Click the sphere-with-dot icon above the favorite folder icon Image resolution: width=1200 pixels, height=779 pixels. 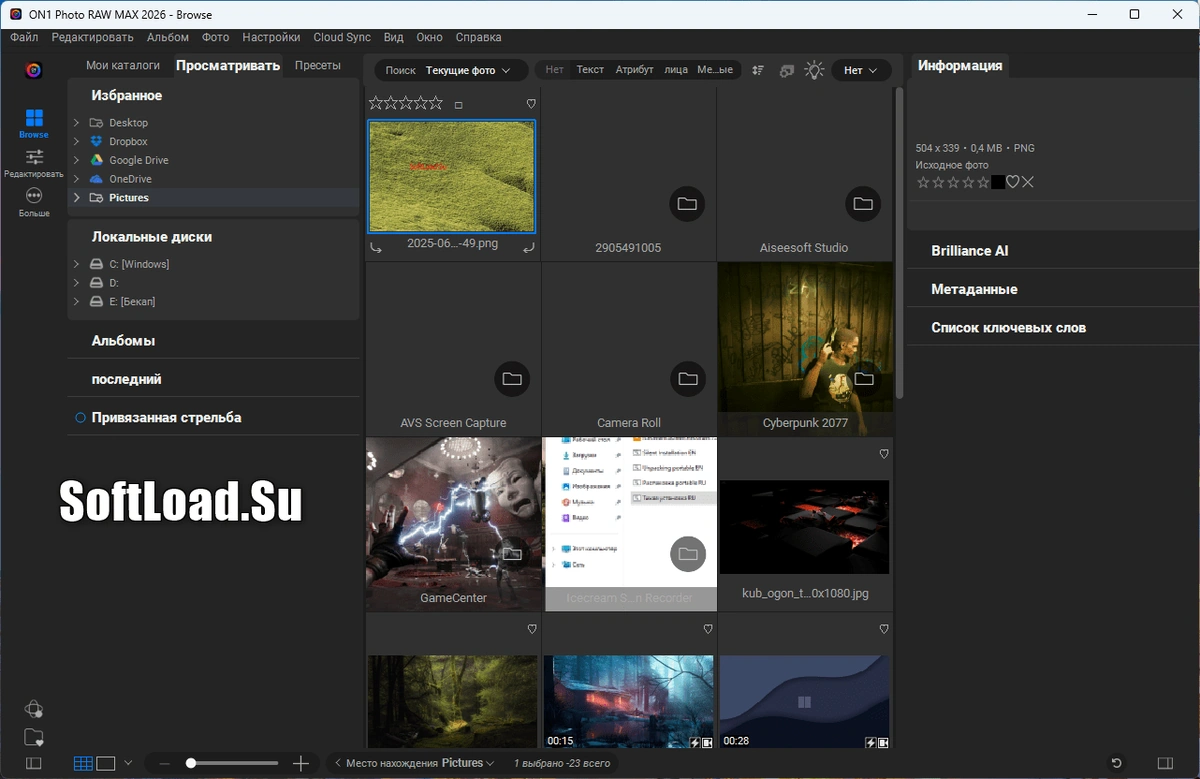(34, 709)
